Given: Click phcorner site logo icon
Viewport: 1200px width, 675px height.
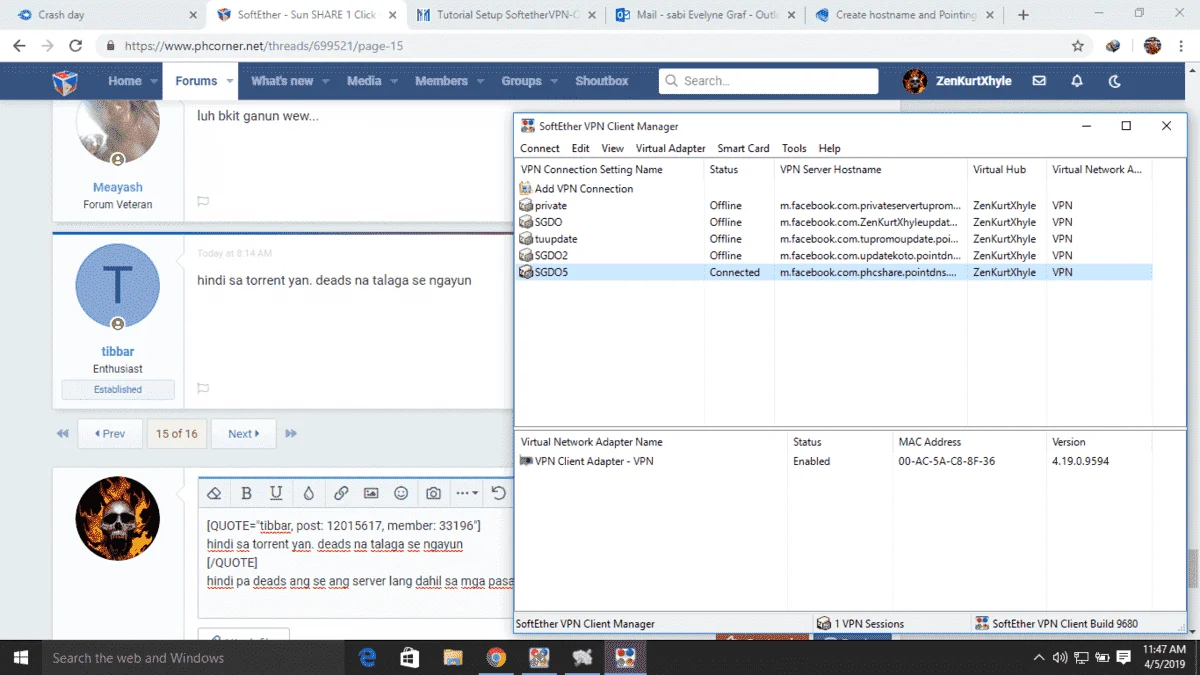Looking at the screenshot, I should (65, 81).
